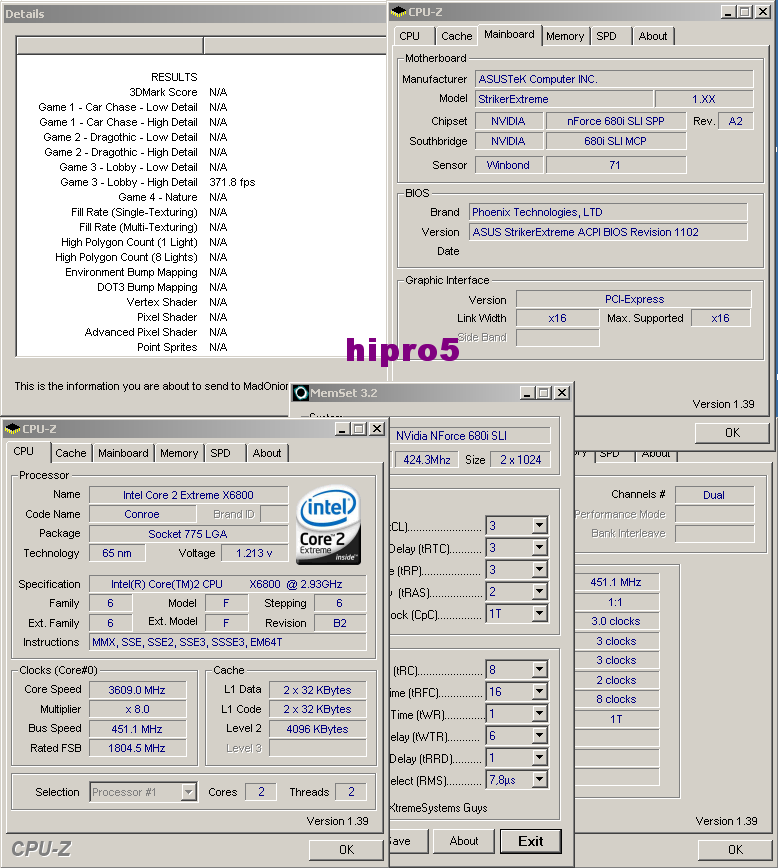Click the Channels # Dual value
778x868 pixels.
[714, 495]
